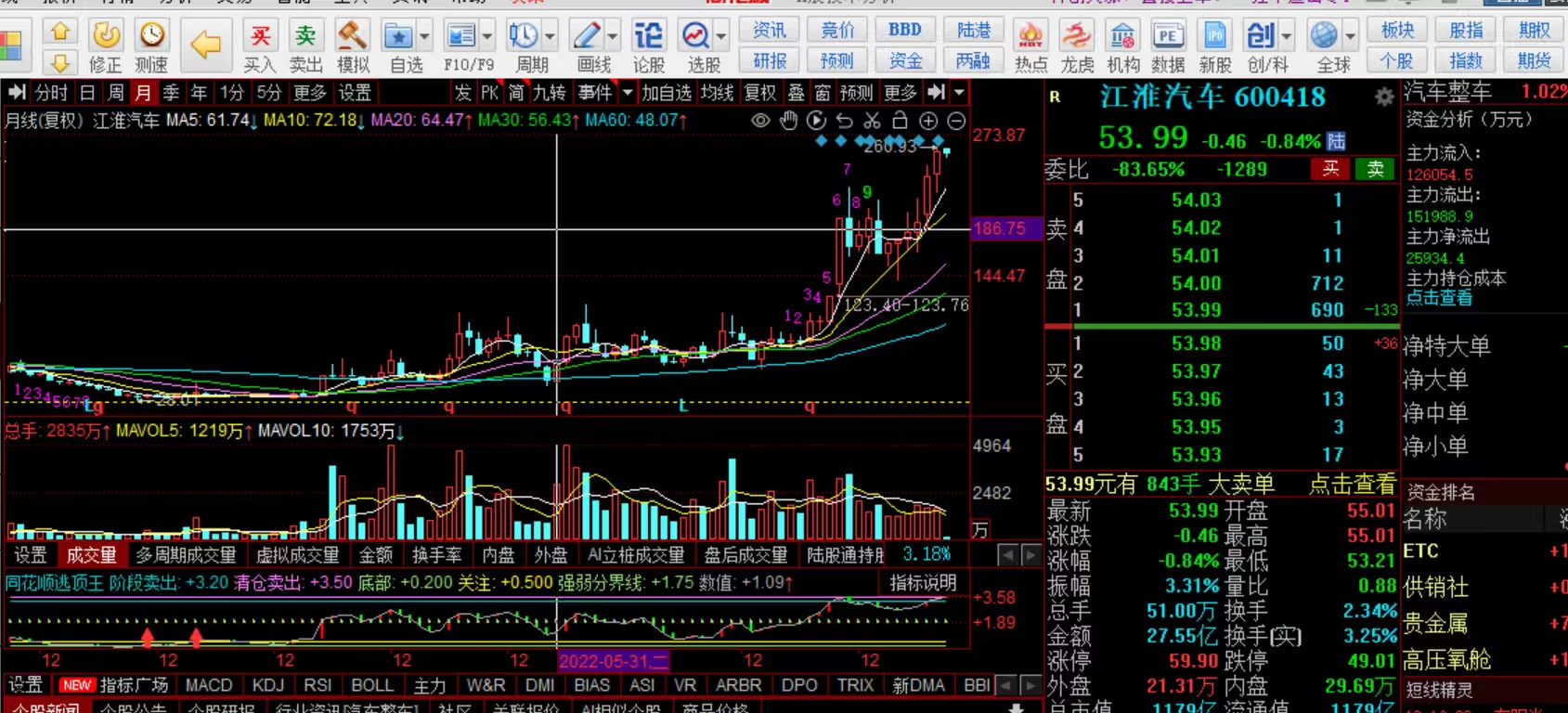
Task: Toggle 复权 price adjustment
Action: point(760,93)
